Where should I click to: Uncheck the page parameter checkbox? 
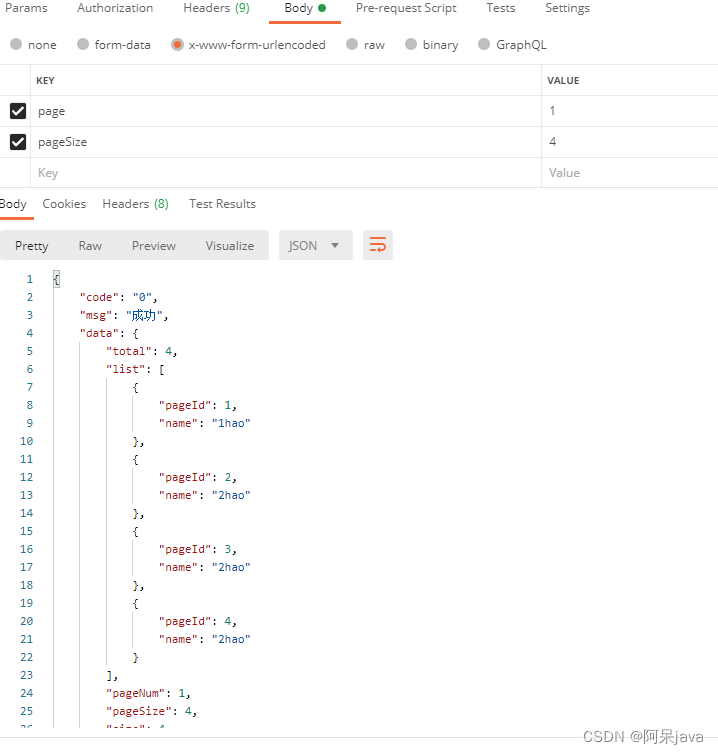[x=18, y=111]
